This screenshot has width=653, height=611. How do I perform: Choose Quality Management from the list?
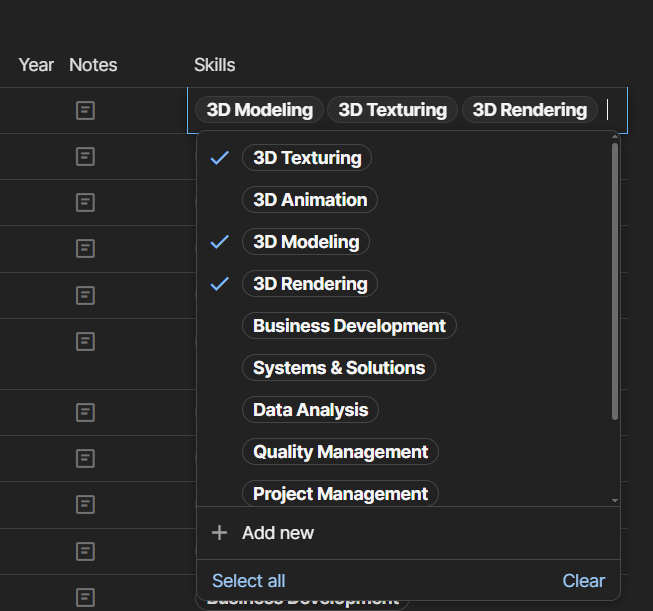[x=340, y=452]
